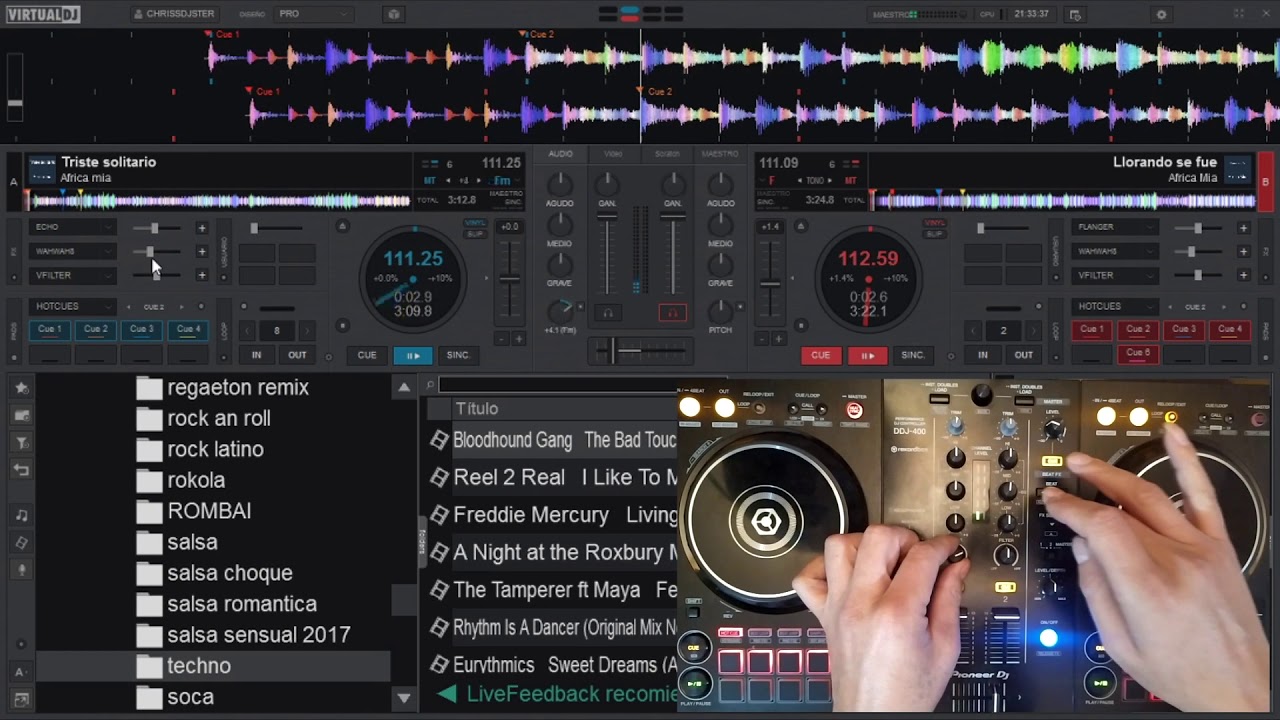This screenshot has height=720, width=1280.
Task: Eject track from deck B
Action: (x=800, y=227)
